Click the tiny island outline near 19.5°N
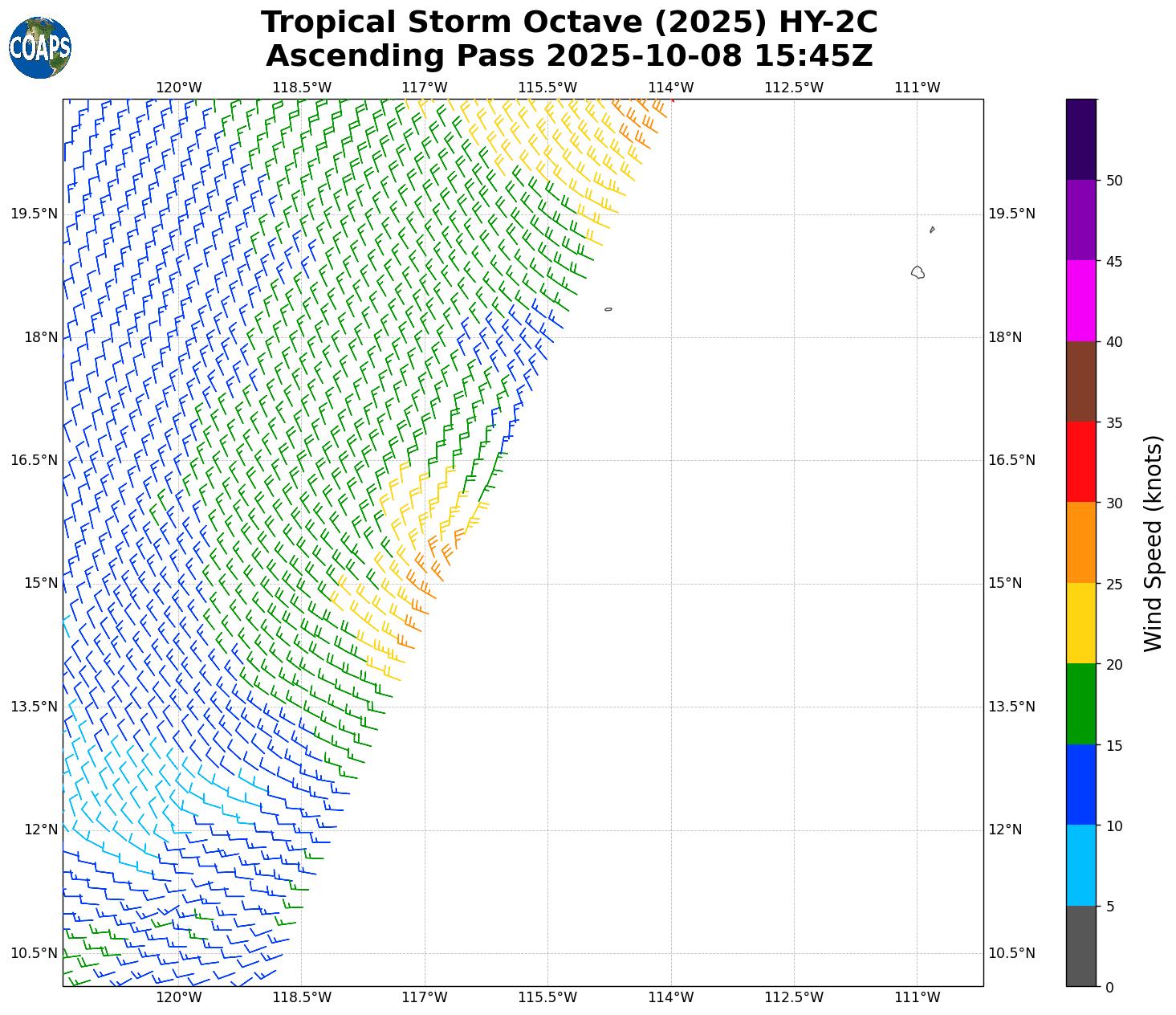Screen dimensions: 1176x1015 click(x=932, y=230)
